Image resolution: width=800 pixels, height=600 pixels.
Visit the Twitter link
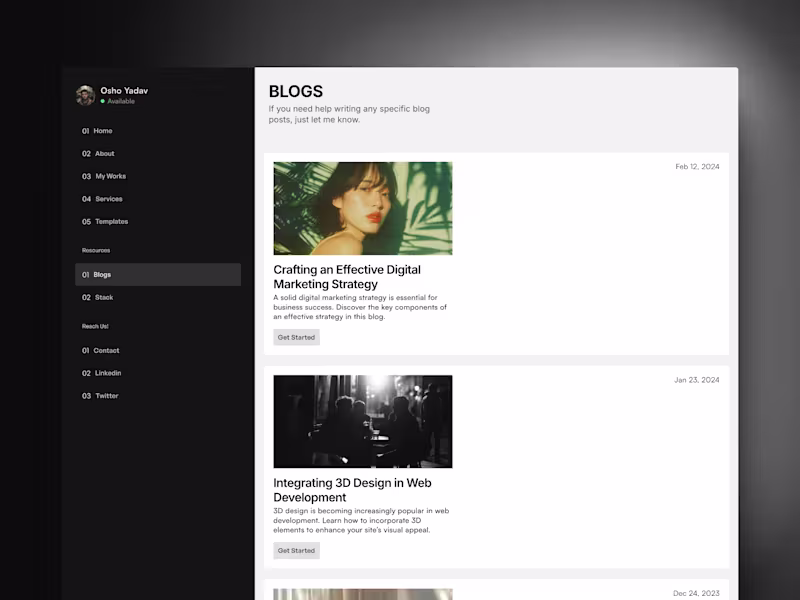100,396
